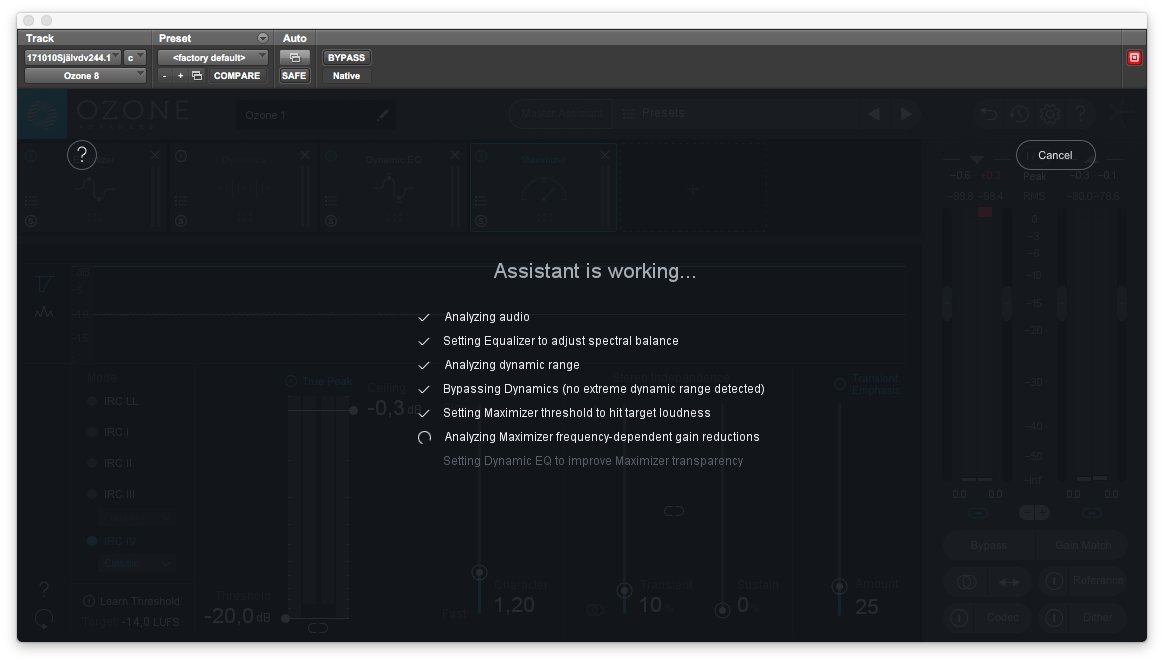
Task: Select the Maximizer module tile
Action: [543, 188]
